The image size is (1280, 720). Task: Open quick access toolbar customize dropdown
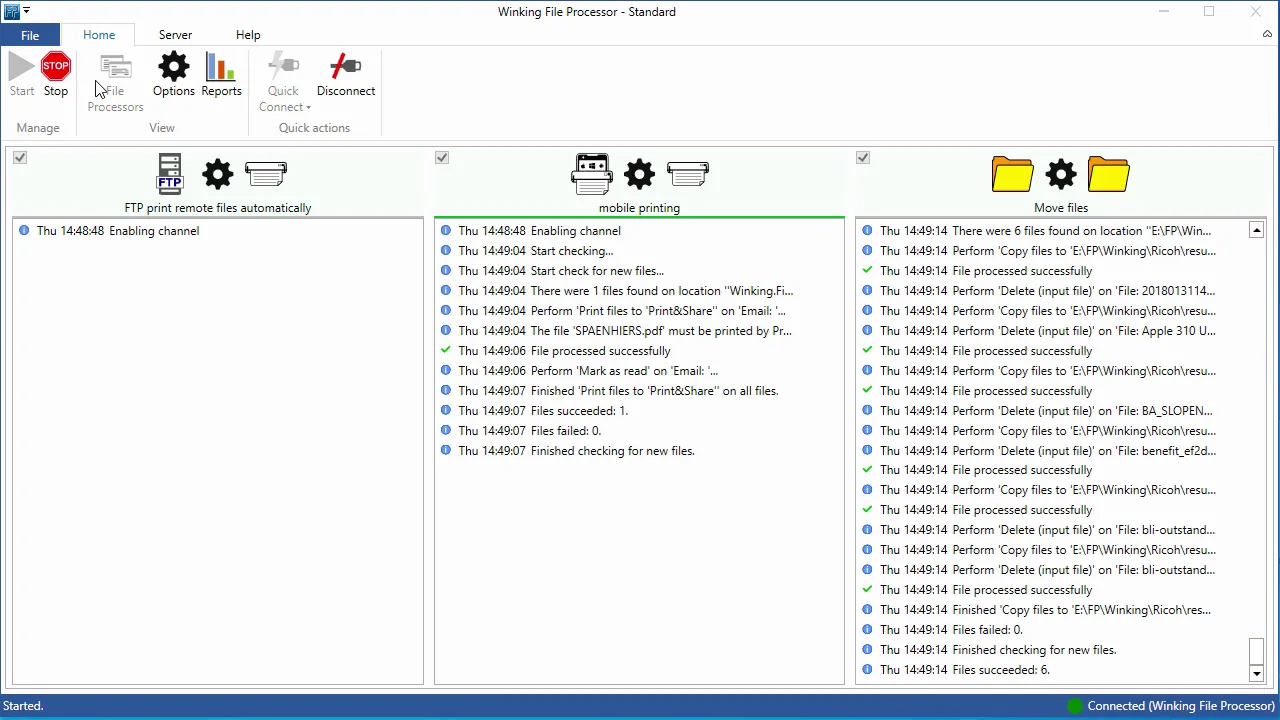tap(27, 11)
